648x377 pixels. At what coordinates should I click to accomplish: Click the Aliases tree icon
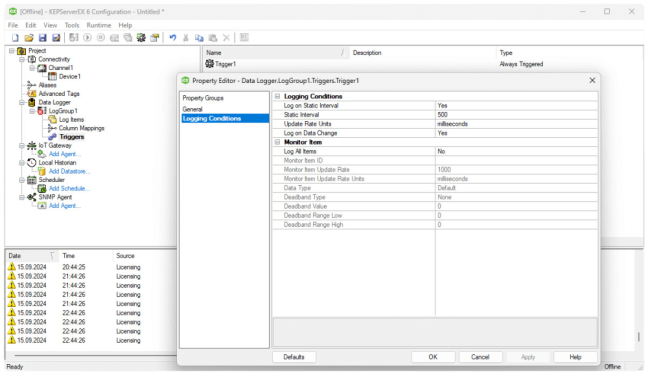pos(32,85)
